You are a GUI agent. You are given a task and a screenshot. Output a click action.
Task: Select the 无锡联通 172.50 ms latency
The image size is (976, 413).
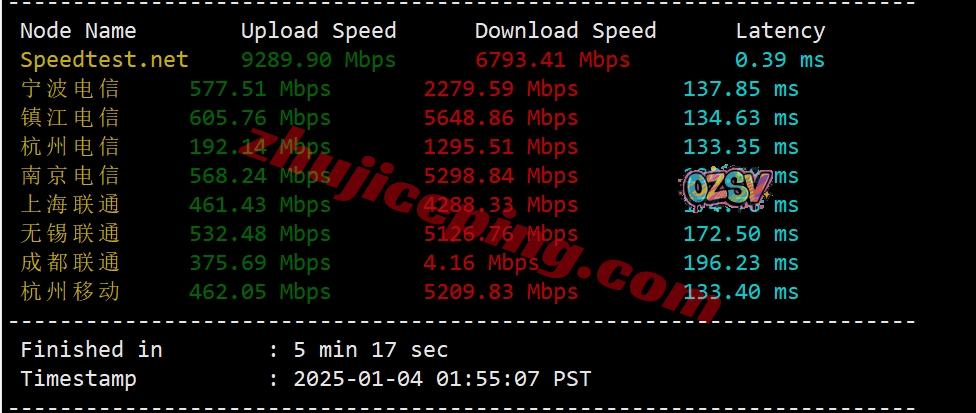coord(741,234)
